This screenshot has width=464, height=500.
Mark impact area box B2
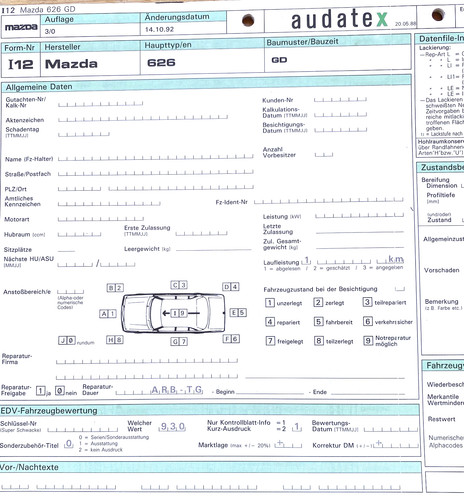[115, 288]
